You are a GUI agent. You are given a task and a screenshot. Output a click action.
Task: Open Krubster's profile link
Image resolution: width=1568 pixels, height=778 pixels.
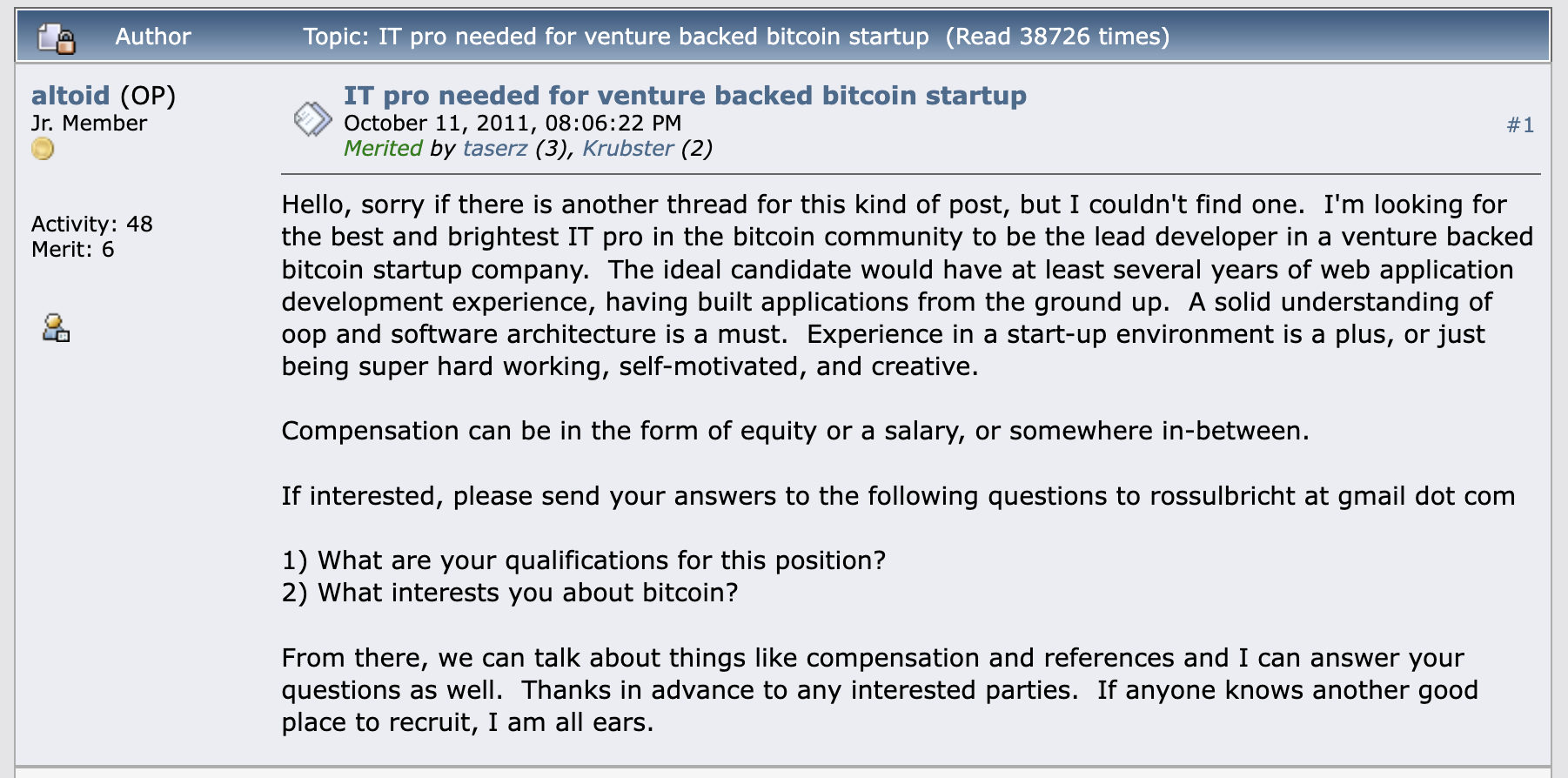[x=627, y=148]
